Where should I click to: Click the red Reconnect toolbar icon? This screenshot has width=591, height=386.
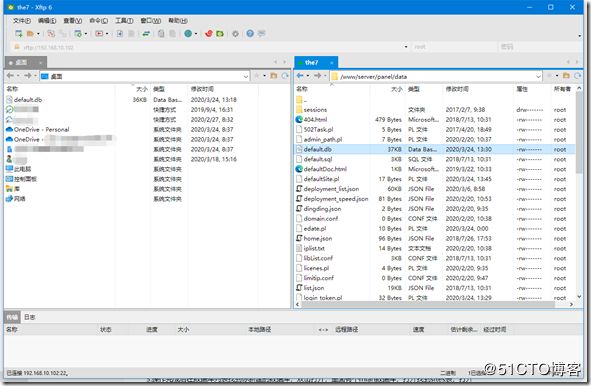[x=51, y=34]
